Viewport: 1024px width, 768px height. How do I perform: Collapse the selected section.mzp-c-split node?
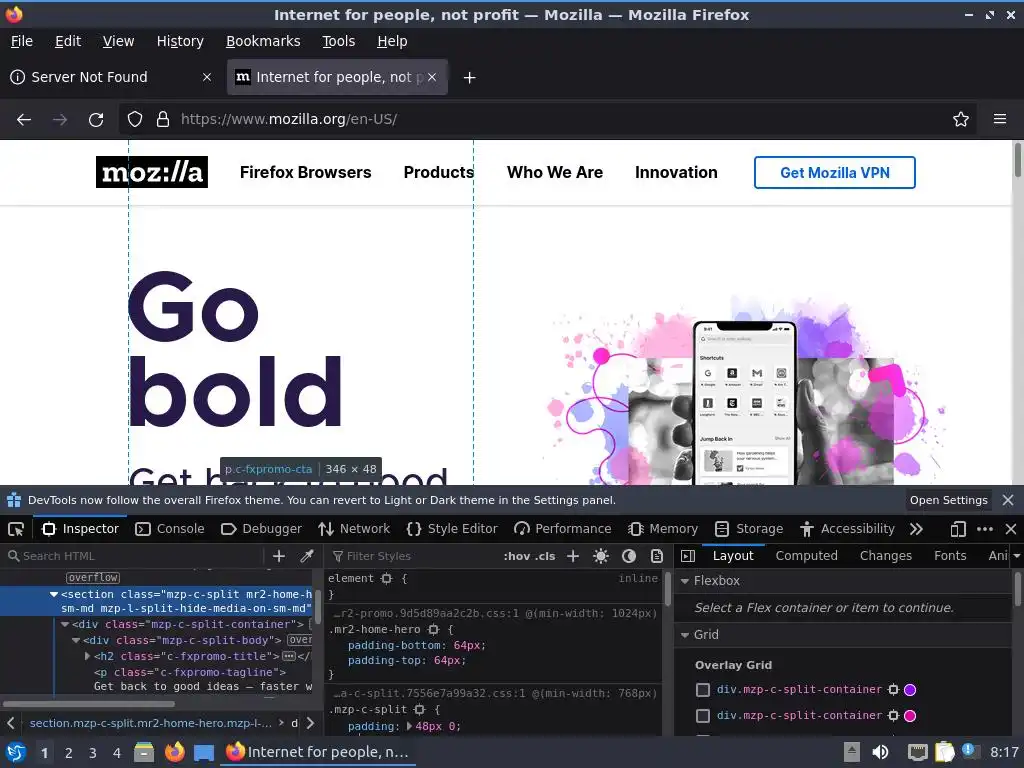coord(54,594)
